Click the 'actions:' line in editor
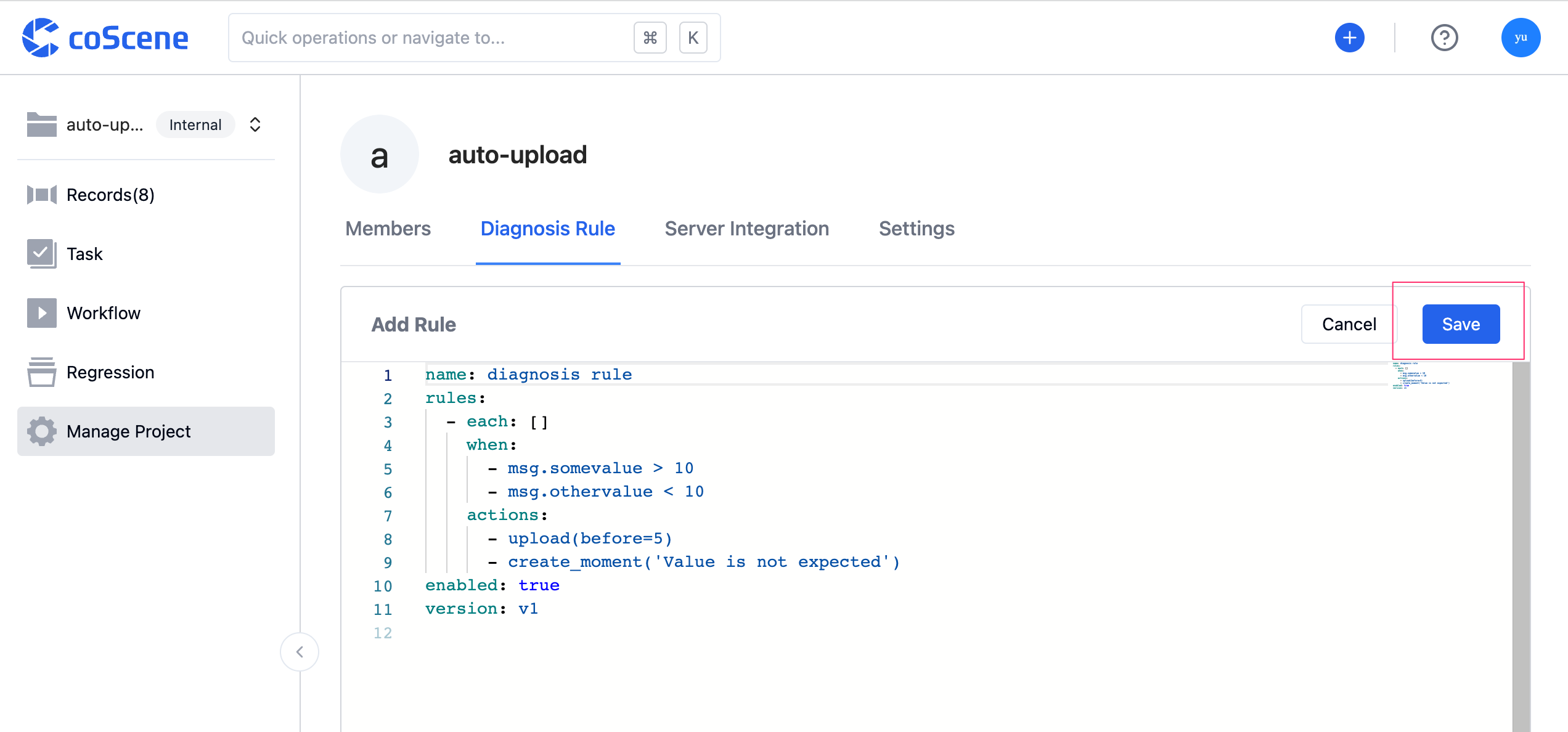1568x732 pixels. 507,515
